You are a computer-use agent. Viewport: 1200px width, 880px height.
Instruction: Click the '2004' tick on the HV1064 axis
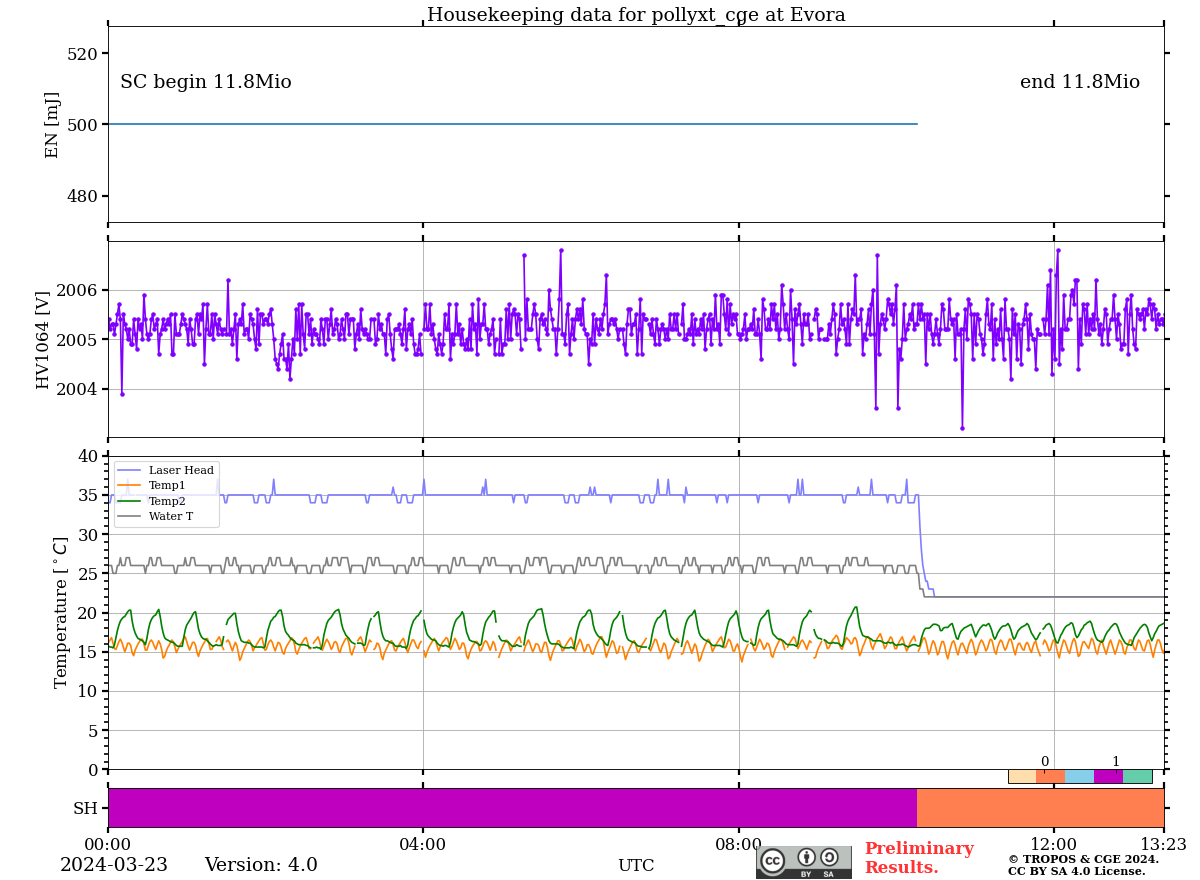(x=78, y=389)
